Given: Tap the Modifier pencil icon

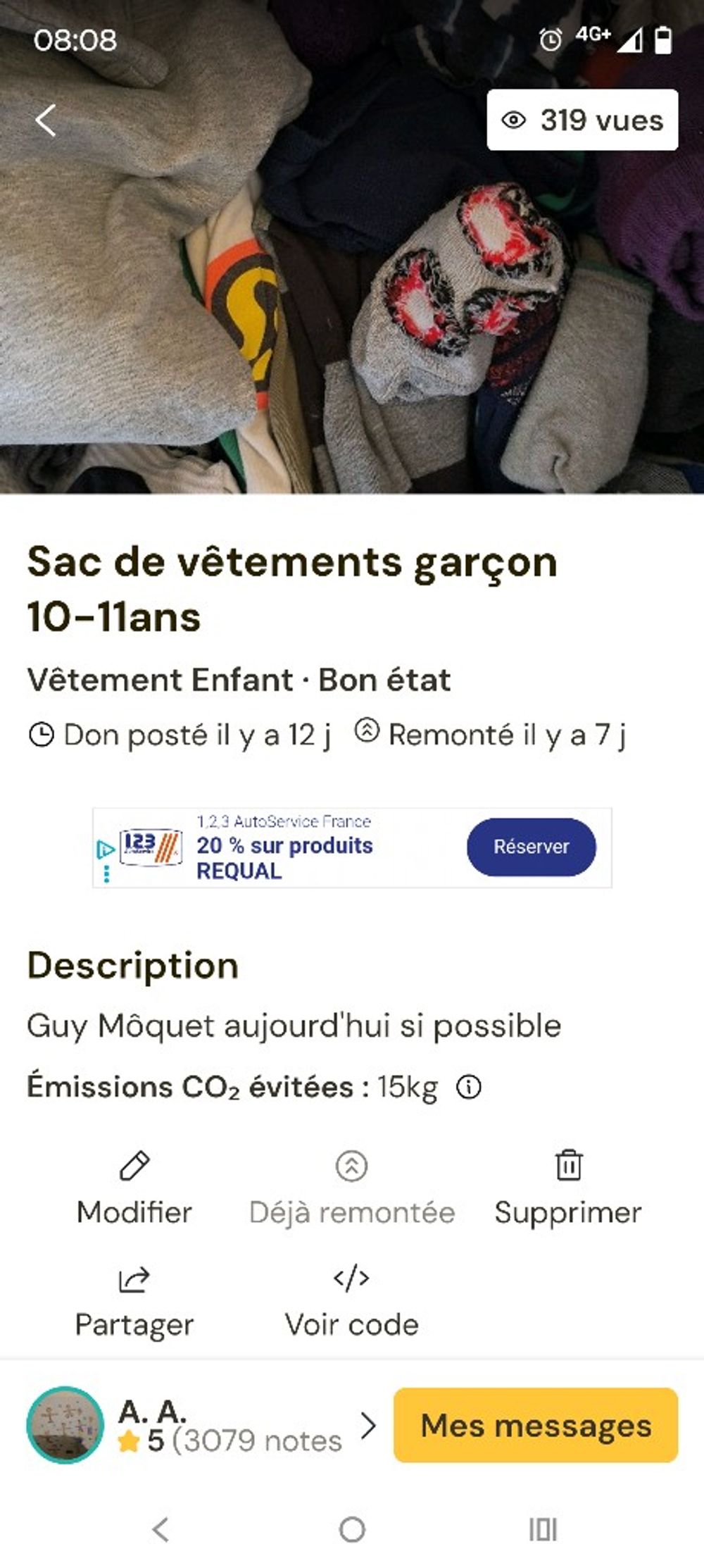Looking at the screenshot, I should pyautogui.click(x=134, y=1166).
